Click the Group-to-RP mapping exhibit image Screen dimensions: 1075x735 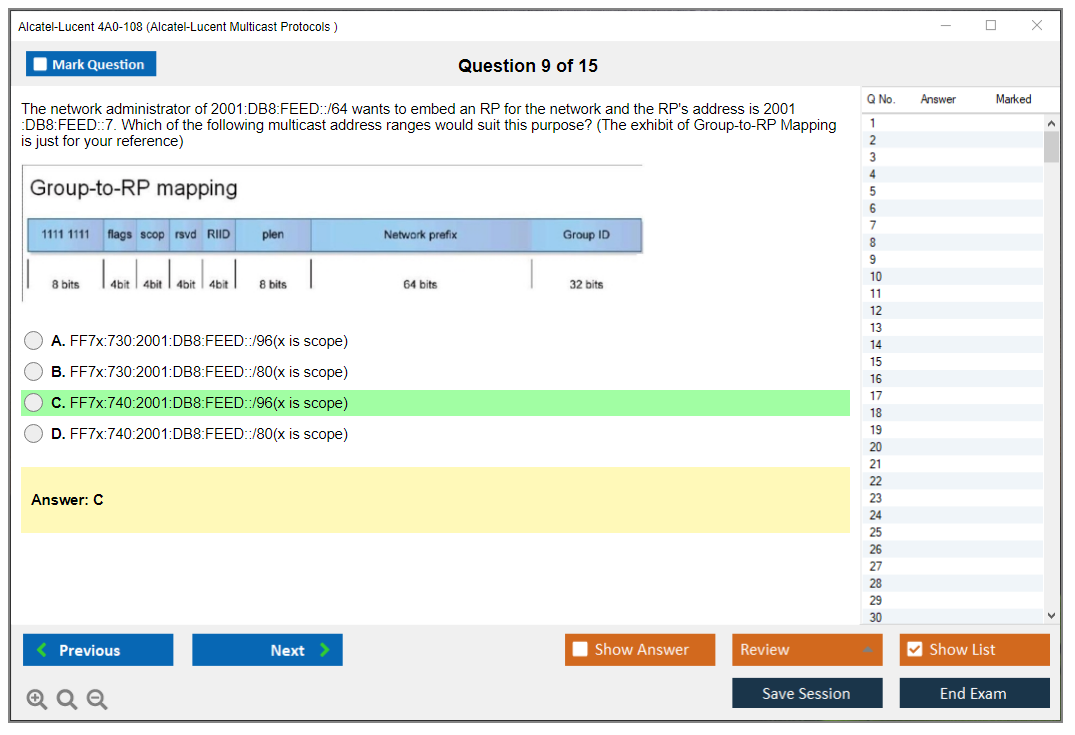tap(332, 234)
